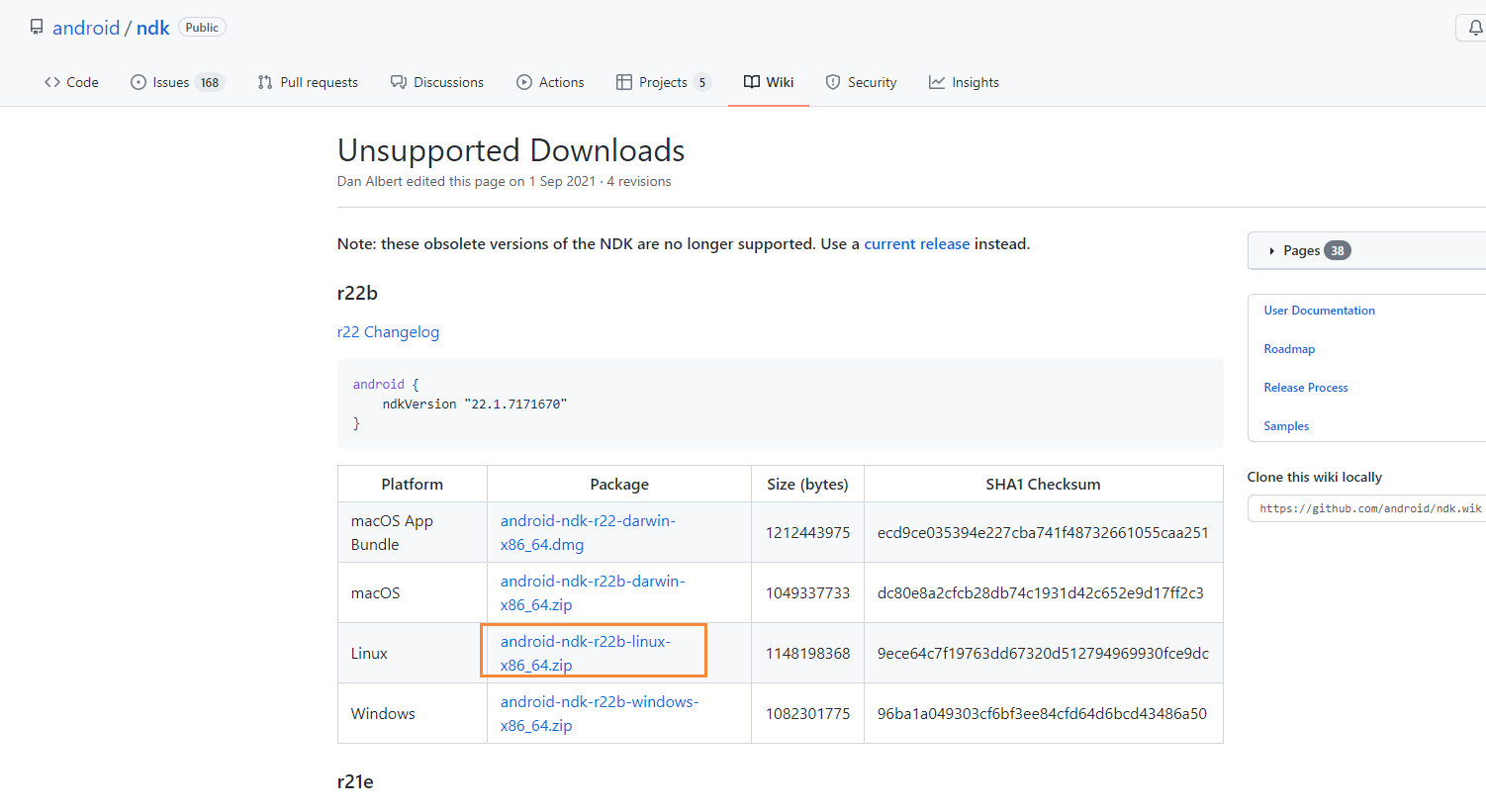Click the Clone this wiki locally heading

pyautogui.click(x=1314, y=477)
